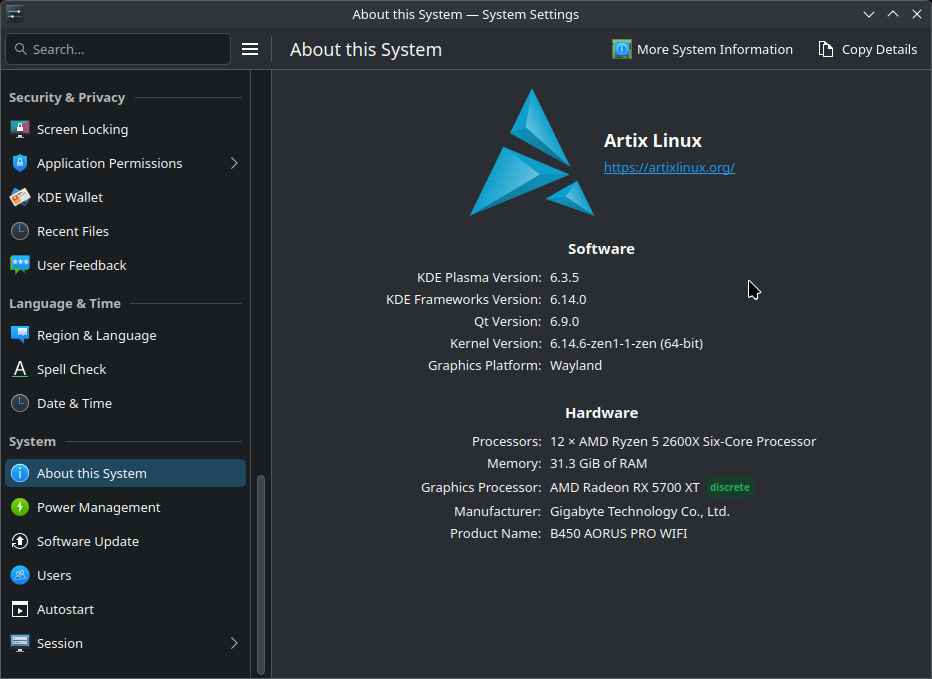Focus the Search settings field
Screen dimensions: 932x679
pyautogui.click(x=118, y=49)
